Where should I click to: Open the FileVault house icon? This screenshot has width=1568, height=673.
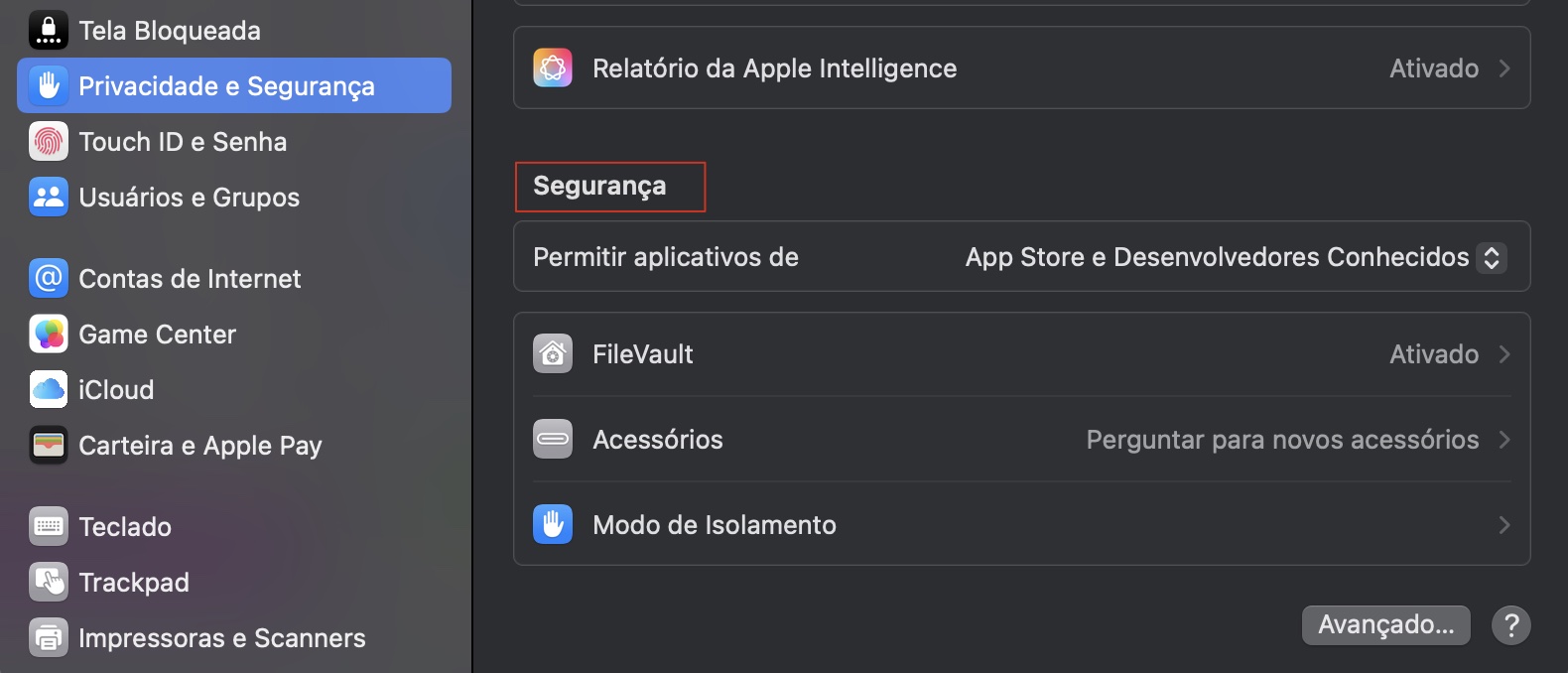[553, 353]
